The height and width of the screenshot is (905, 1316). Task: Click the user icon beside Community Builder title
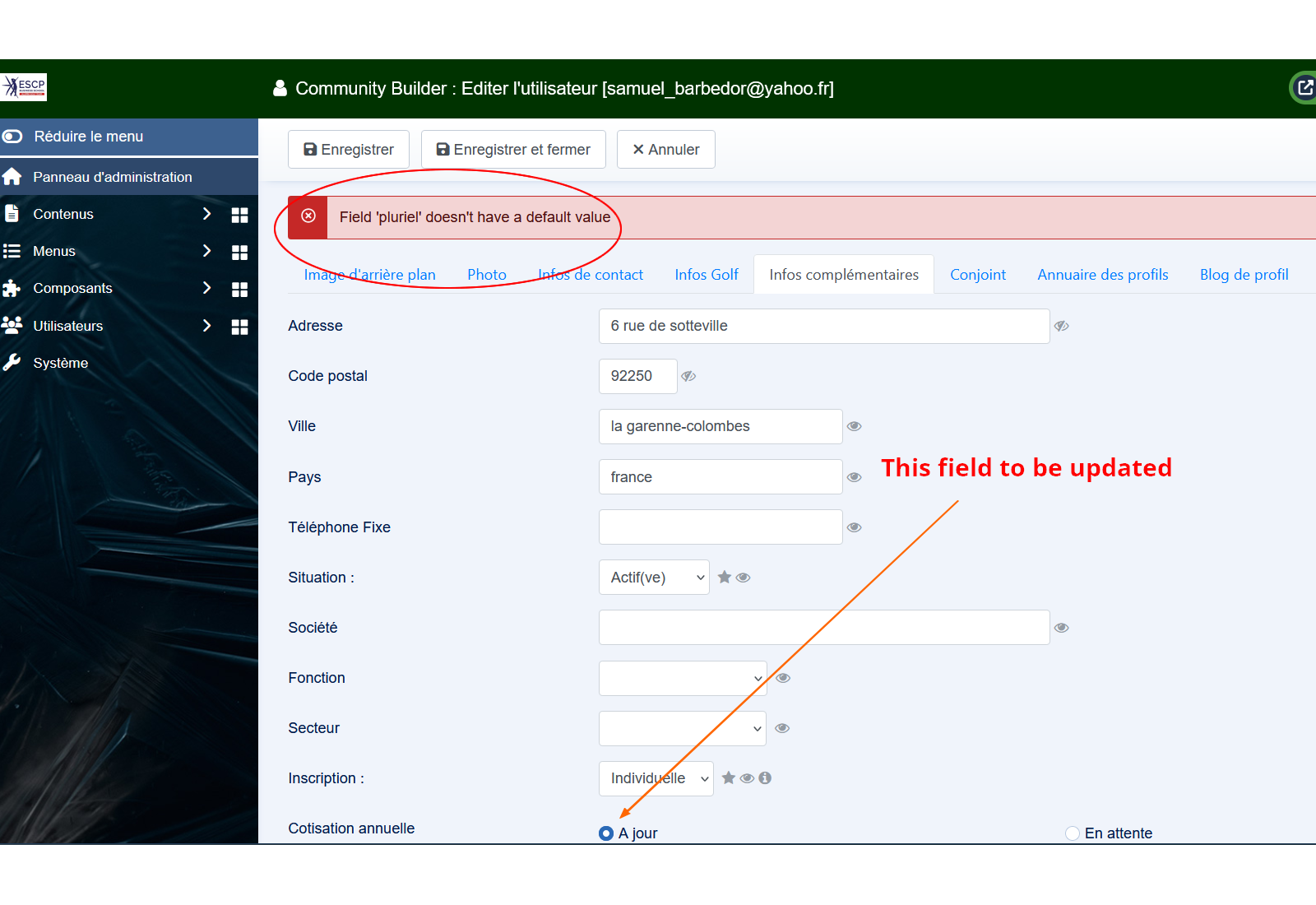[280, 88]
